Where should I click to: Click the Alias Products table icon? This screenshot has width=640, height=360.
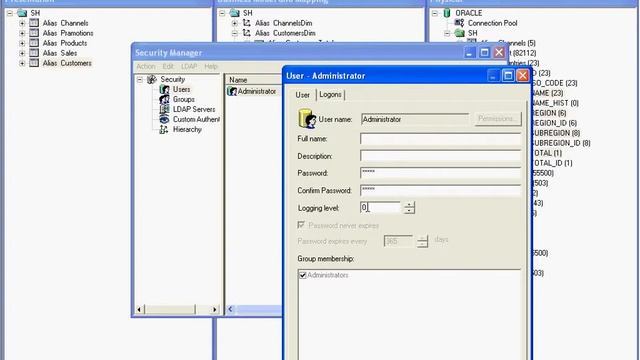[34, 43]
